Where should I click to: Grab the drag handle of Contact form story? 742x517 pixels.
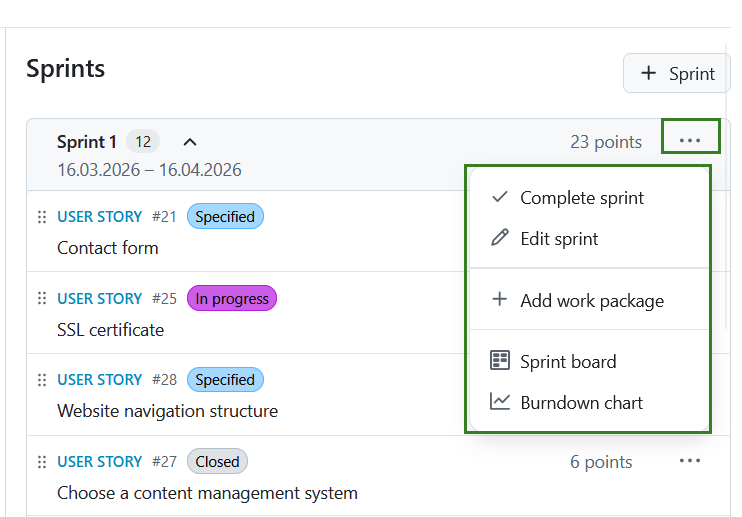click(42, 216)
